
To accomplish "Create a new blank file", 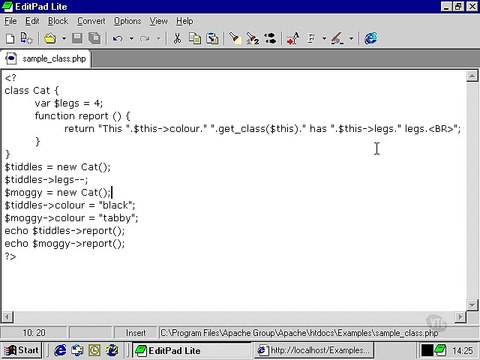I will point(10,39).
